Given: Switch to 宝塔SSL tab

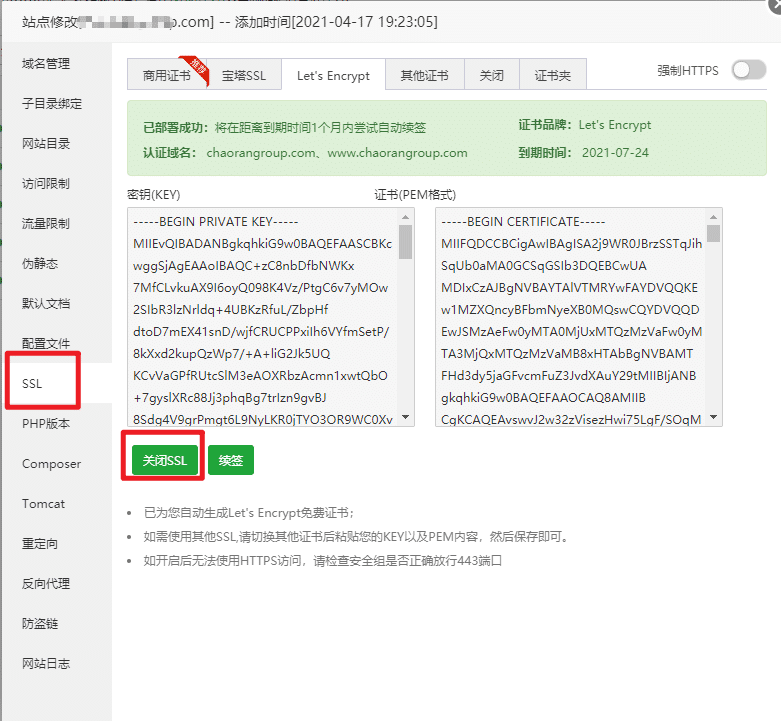Looking at the screenshot, I should pos(244,75).
